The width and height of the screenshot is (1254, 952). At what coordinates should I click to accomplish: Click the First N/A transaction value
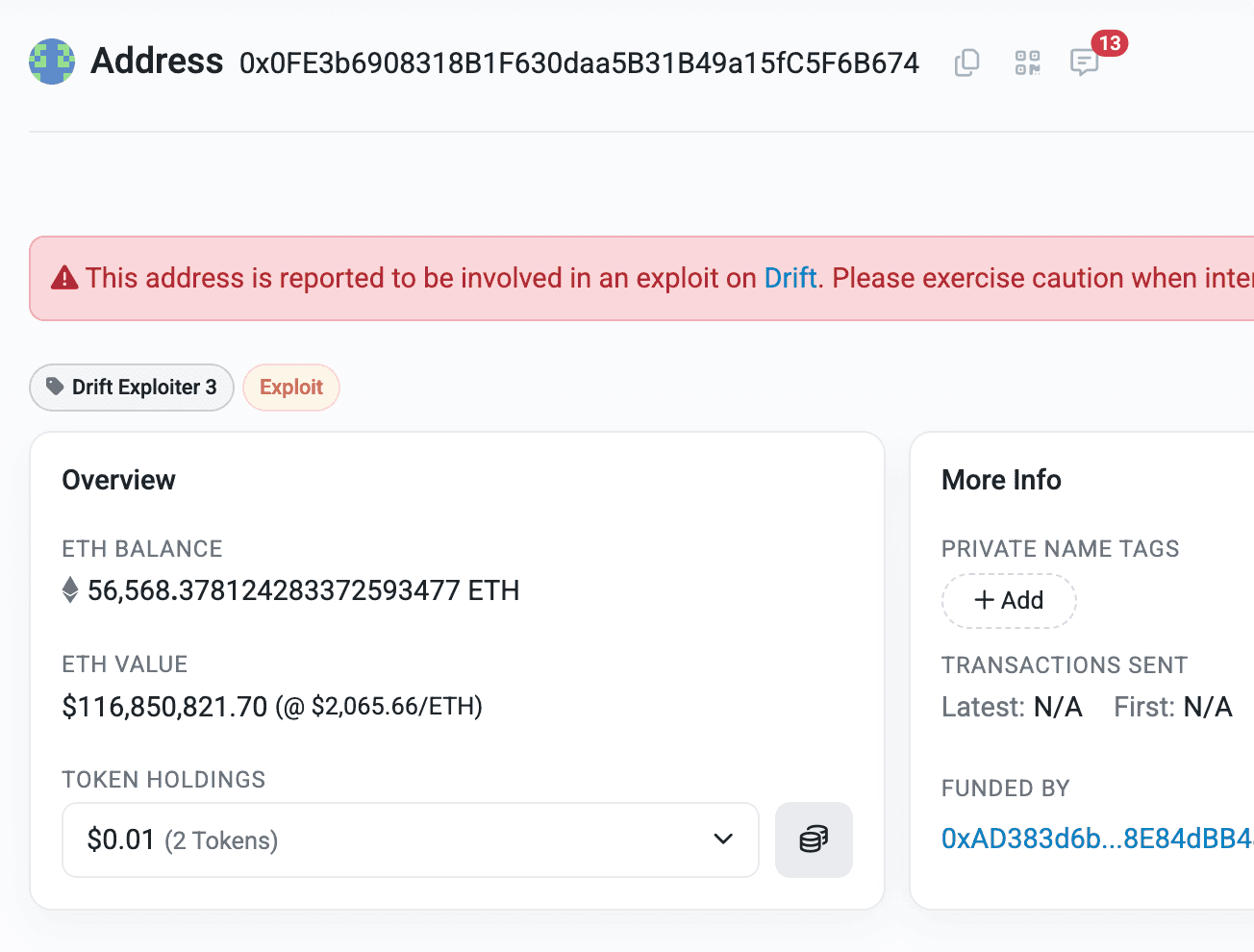[x=1208, y=708]
